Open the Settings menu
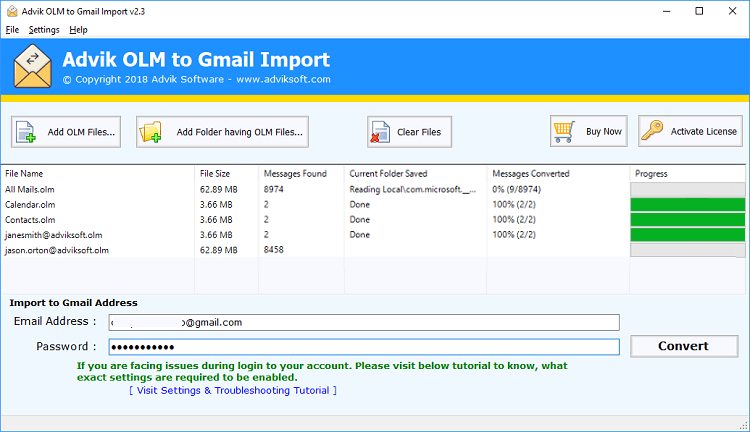The width and height of the screenshot is (750, 432). [44, 30]
